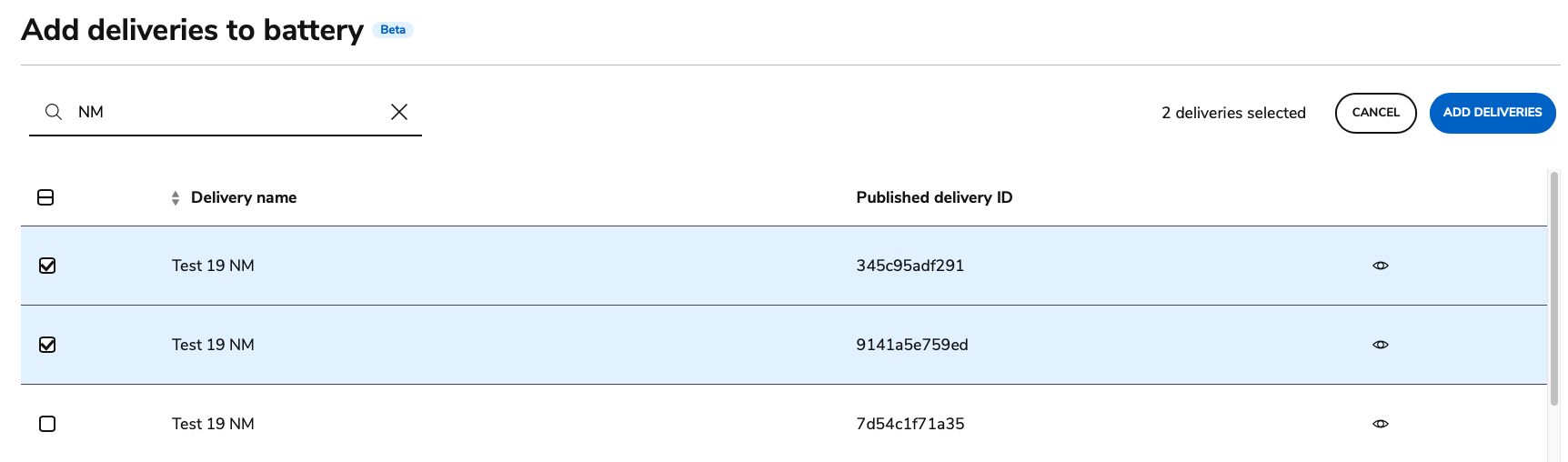
Task: Click the Published delivery ID column header
Action: click(x=934, y=197)
